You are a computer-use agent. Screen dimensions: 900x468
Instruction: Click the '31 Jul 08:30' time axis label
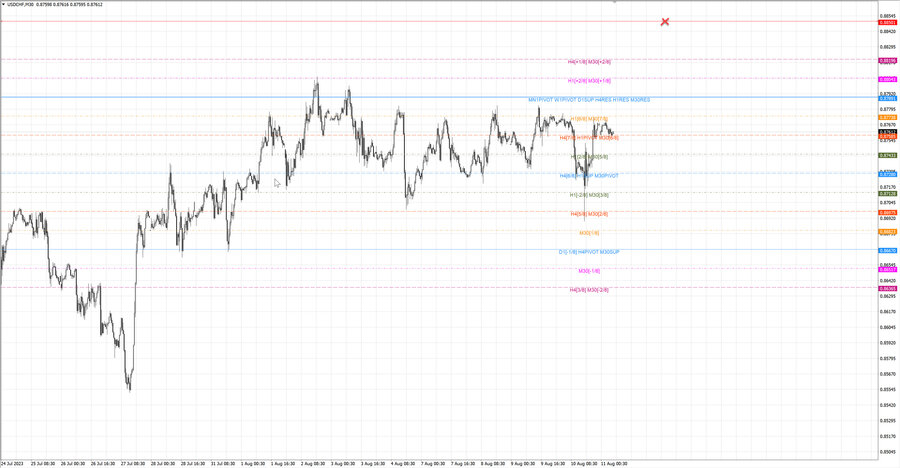[x=223, y=463]
